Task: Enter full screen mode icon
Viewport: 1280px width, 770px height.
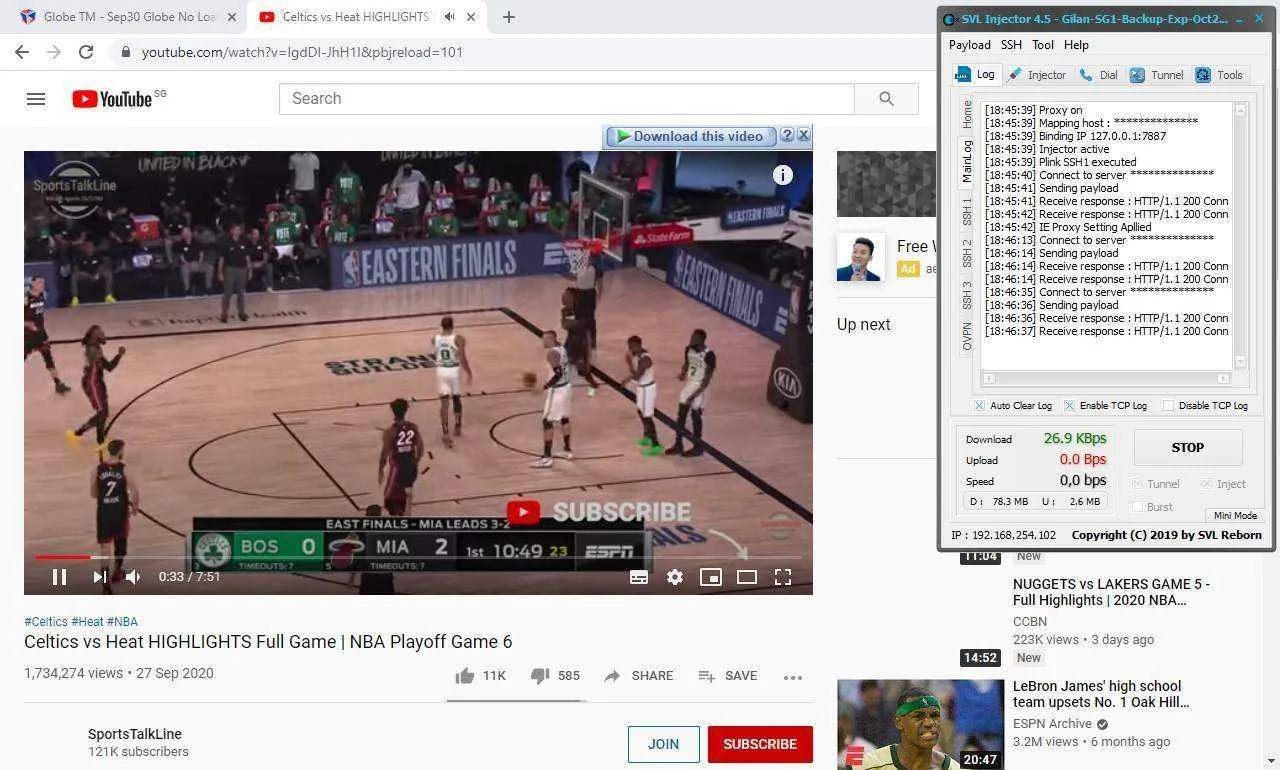Action: (783, 577)
